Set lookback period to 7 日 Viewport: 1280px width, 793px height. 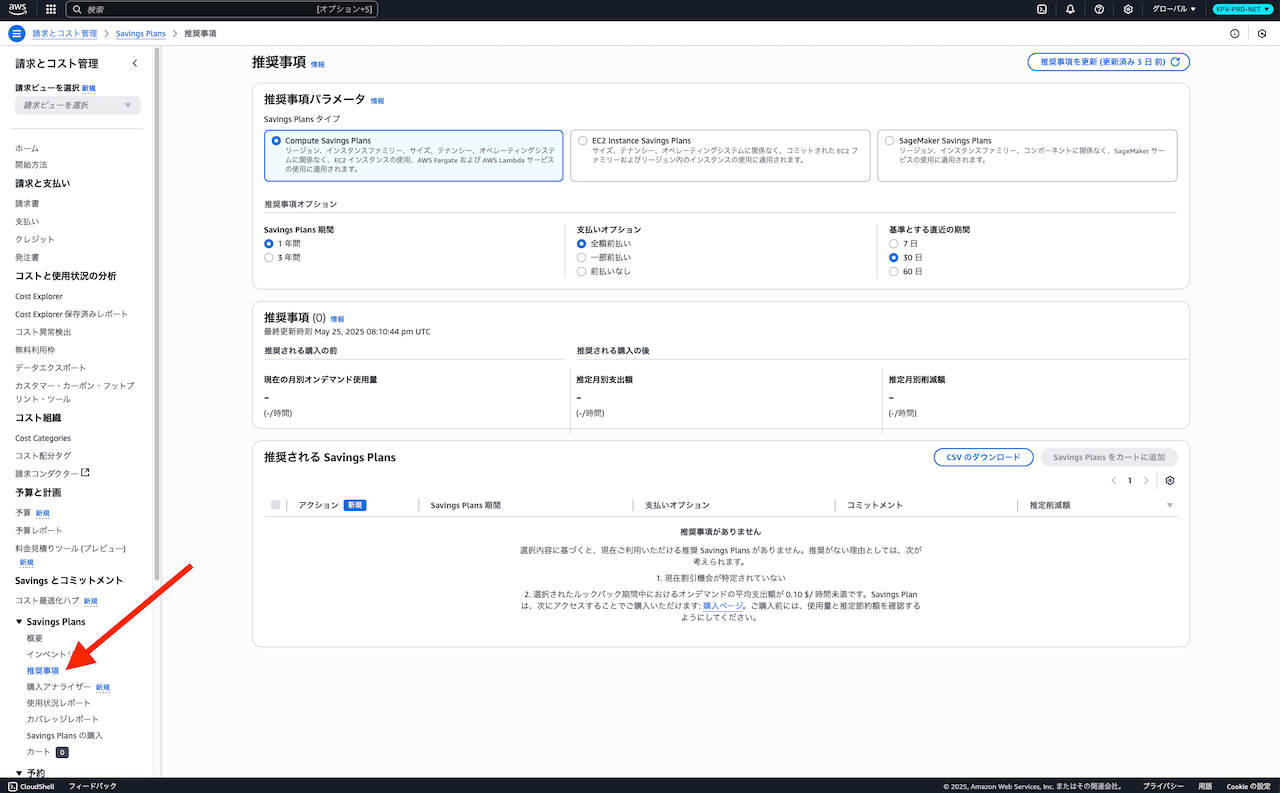[x=894, y=243]
